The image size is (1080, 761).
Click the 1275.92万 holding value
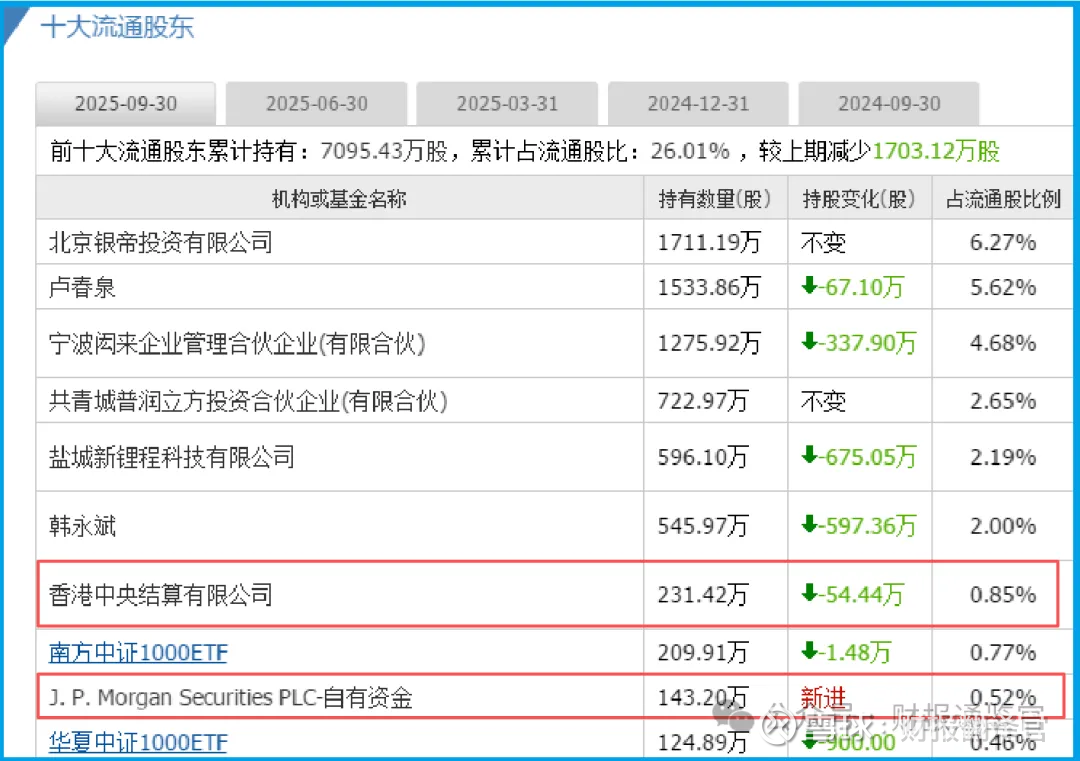point(709,343)
